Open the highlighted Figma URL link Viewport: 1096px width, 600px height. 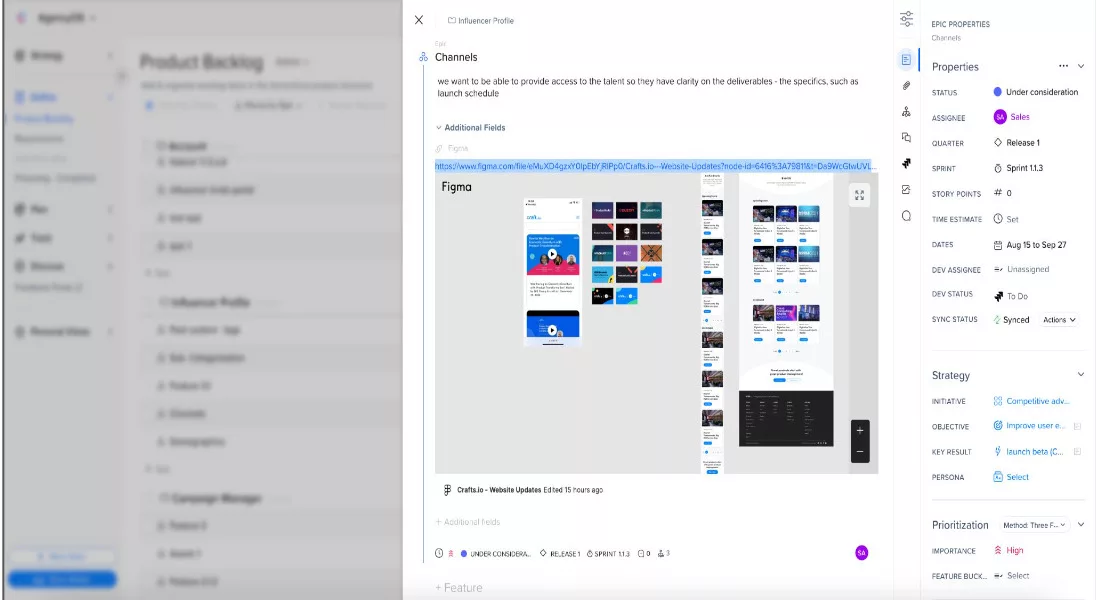coord(655,165)
